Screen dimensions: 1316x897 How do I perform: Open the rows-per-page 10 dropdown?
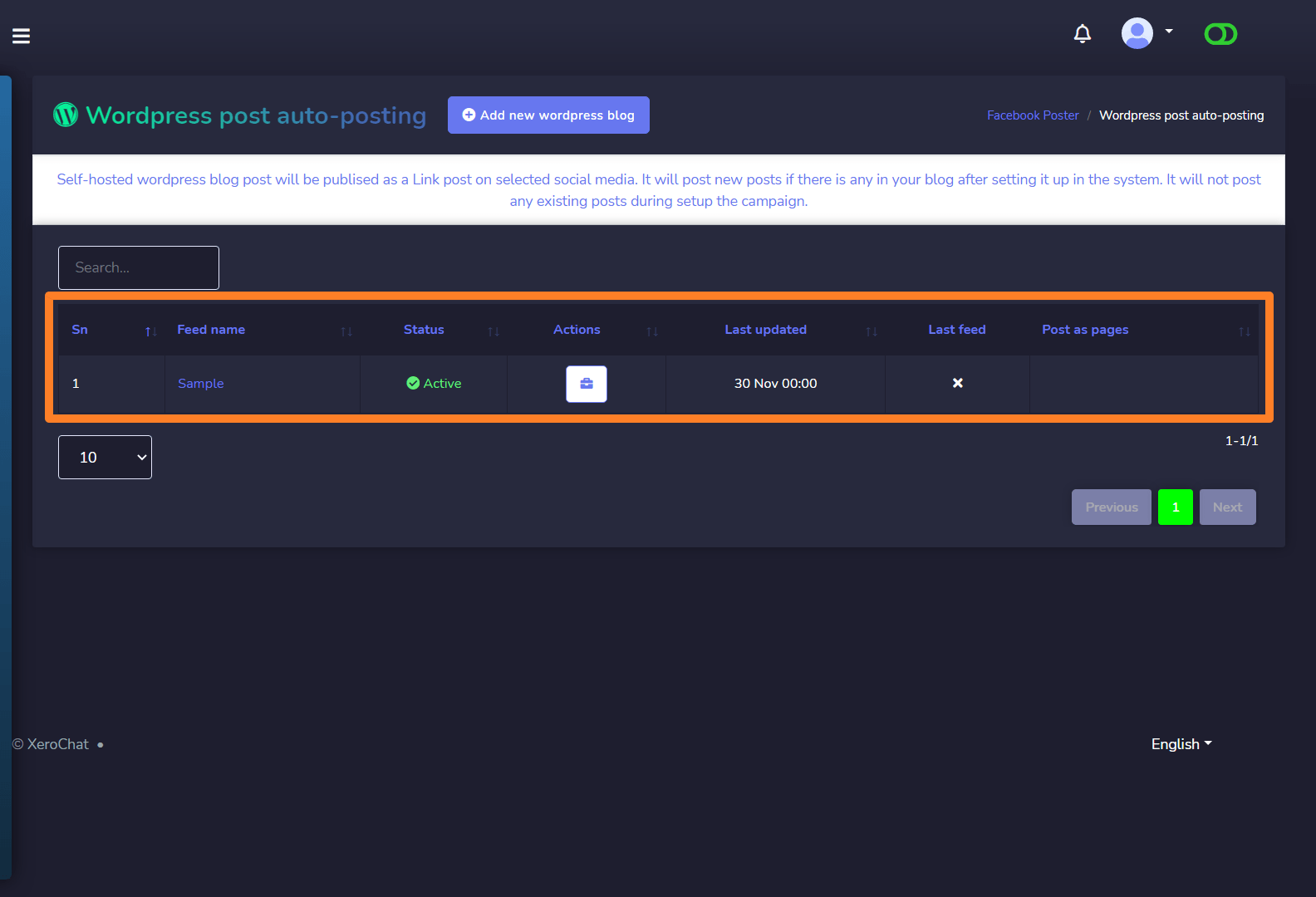(x=105, y=457)
